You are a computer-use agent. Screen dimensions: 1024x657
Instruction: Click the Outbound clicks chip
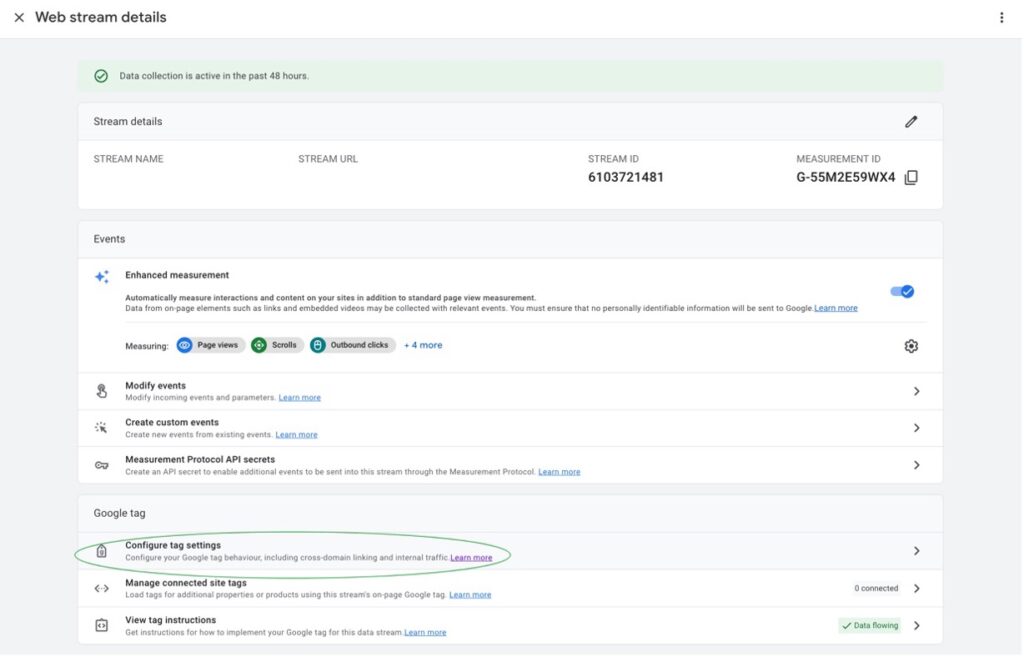tap(352, 345)
